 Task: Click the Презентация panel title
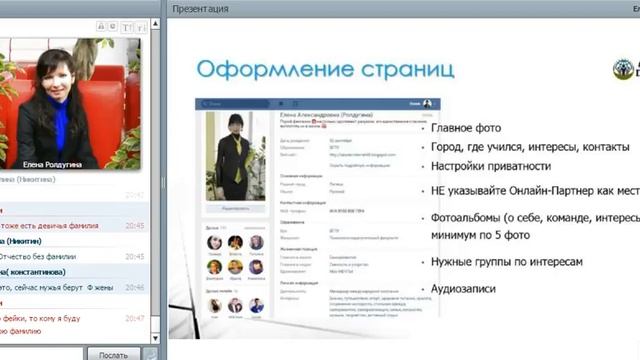[x=200, y=9]
